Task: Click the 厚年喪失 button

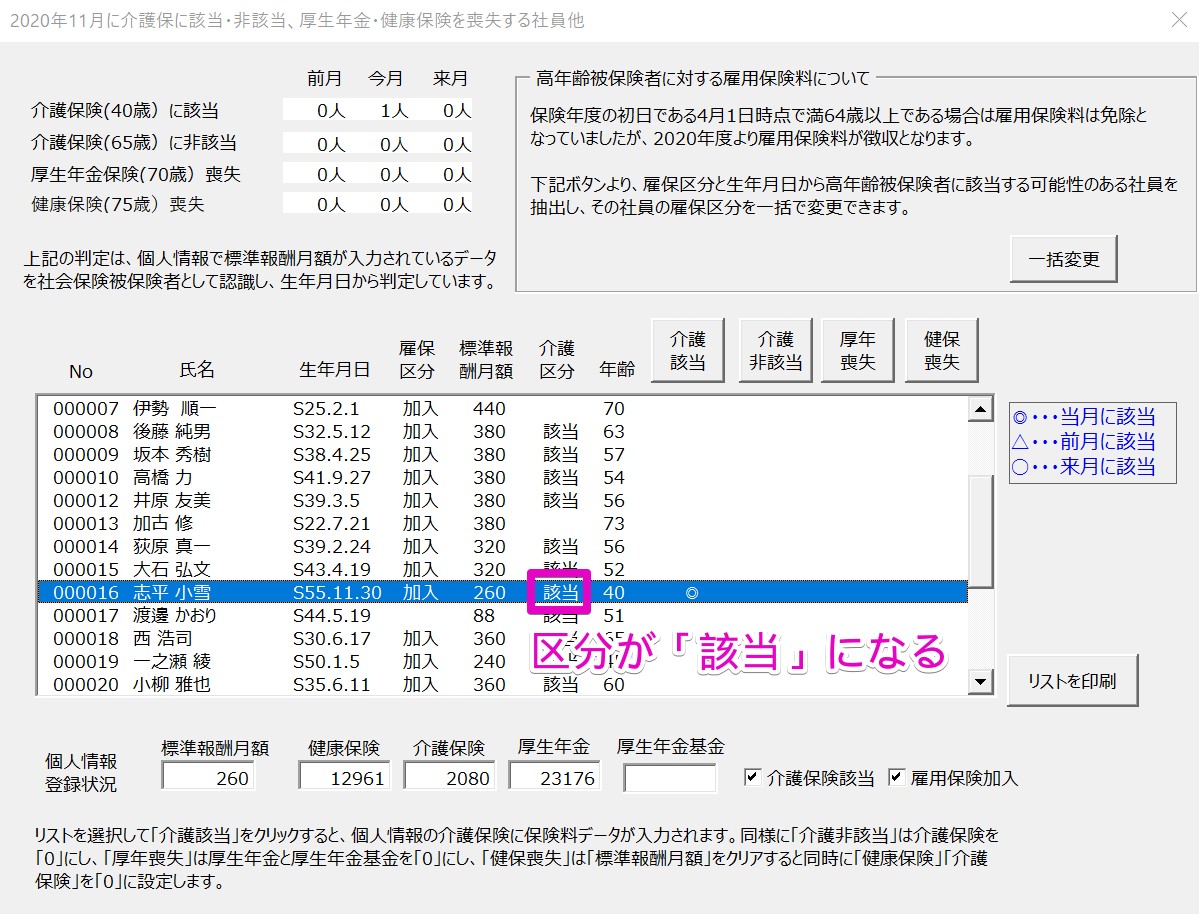Action: click(857, 351)
